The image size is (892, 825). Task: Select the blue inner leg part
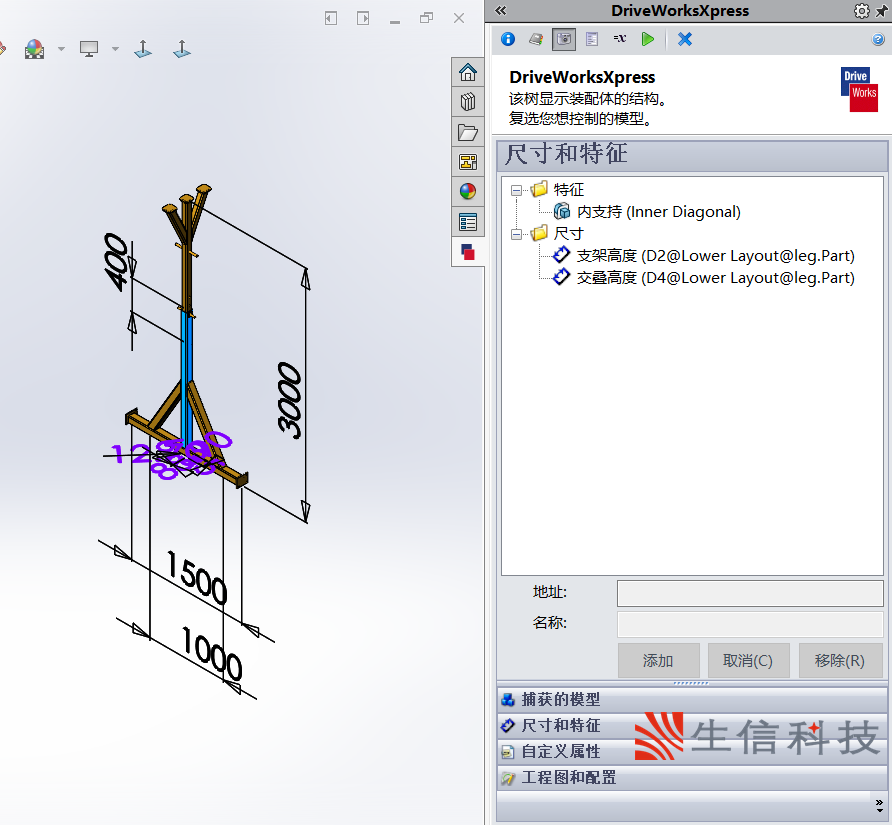click(187, 376)
